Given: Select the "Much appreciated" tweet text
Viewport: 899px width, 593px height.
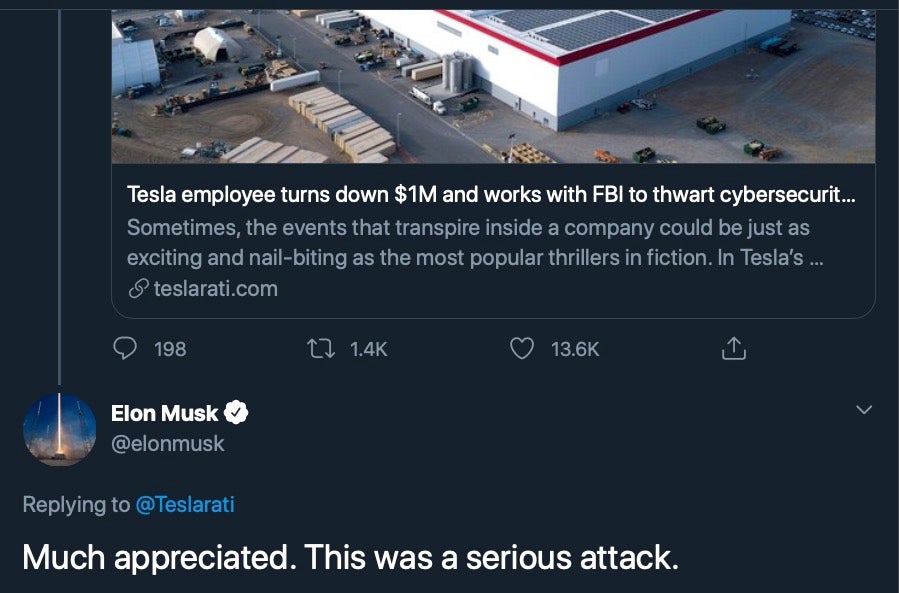Looking at the screenshot, I should point(350,556).
